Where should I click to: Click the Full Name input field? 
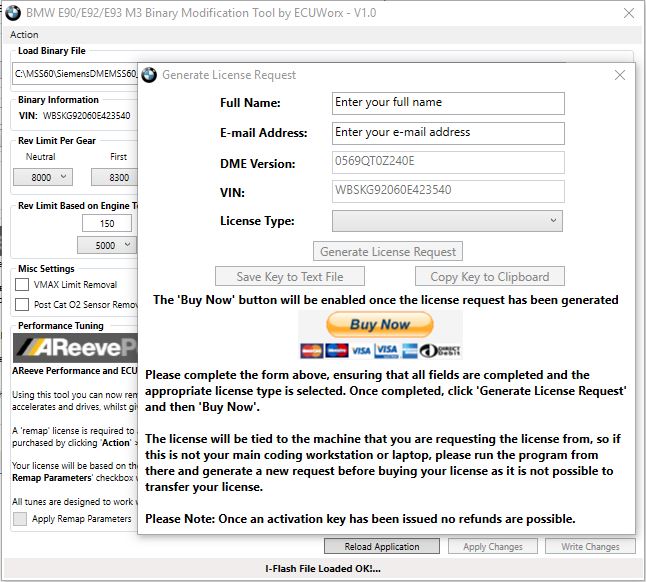tap(448, 103)
